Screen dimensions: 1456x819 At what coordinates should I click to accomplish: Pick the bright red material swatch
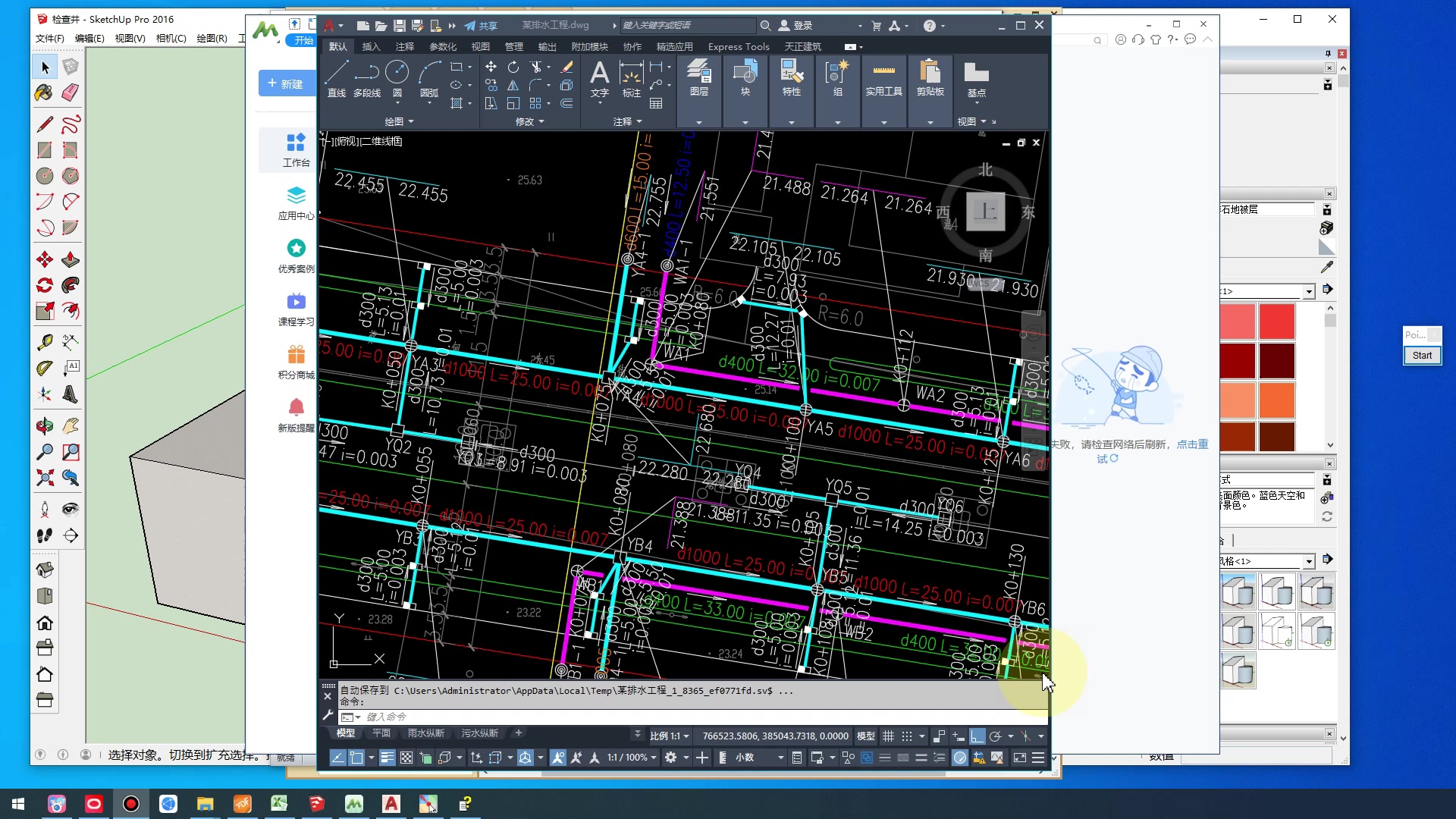[1277, 322]
